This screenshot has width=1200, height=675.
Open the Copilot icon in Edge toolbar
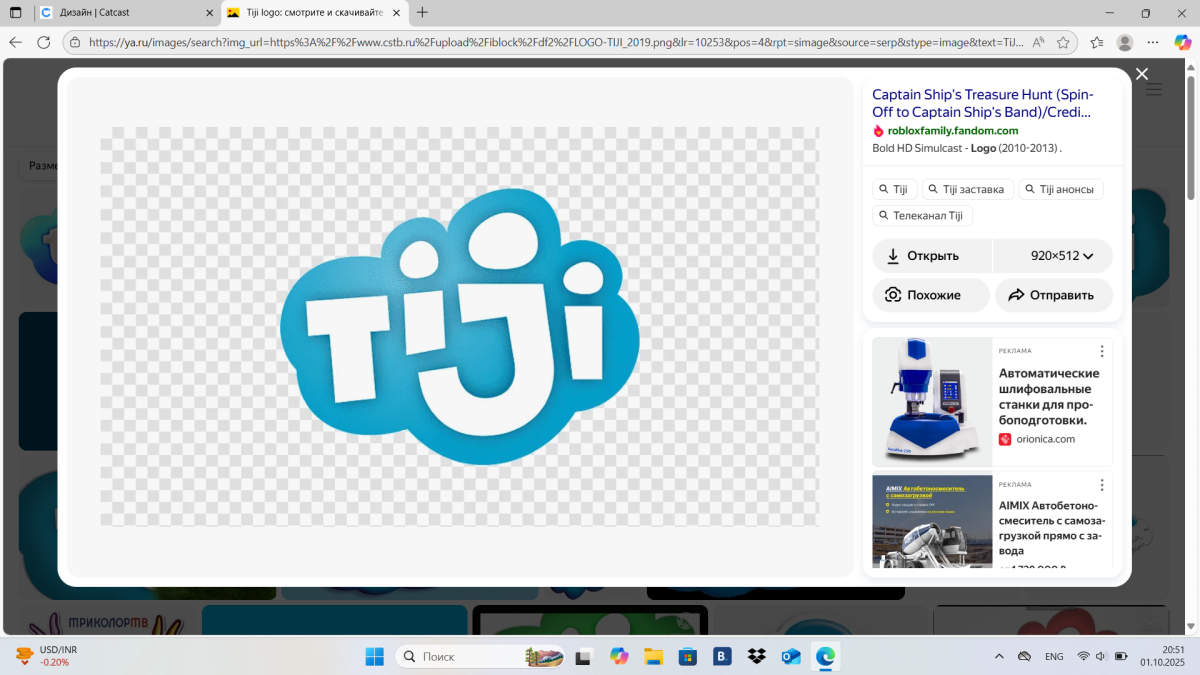pyautogui.click(x=1182, y=42)
